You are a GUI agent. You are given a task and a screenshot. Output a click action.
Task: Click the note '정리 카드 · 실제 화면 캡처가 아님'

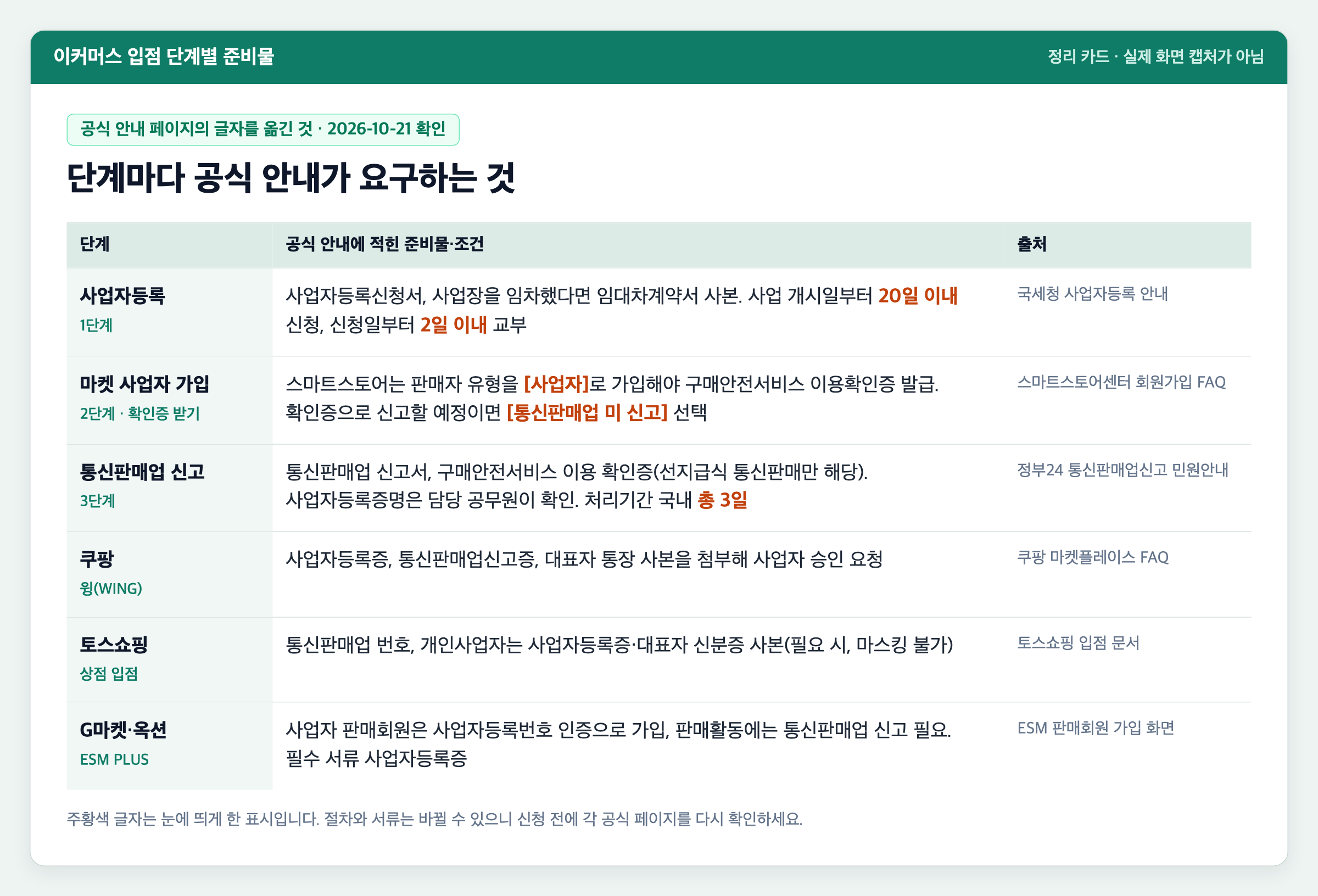coord(1156,57)
